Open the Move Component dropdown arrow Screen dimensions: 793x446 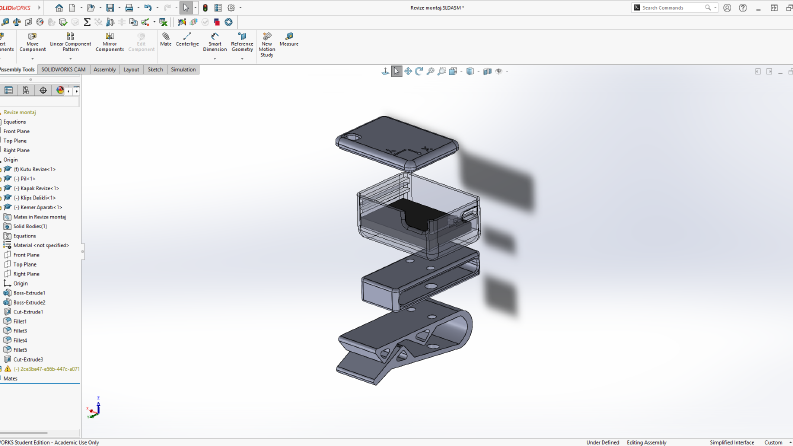(32, 59)
